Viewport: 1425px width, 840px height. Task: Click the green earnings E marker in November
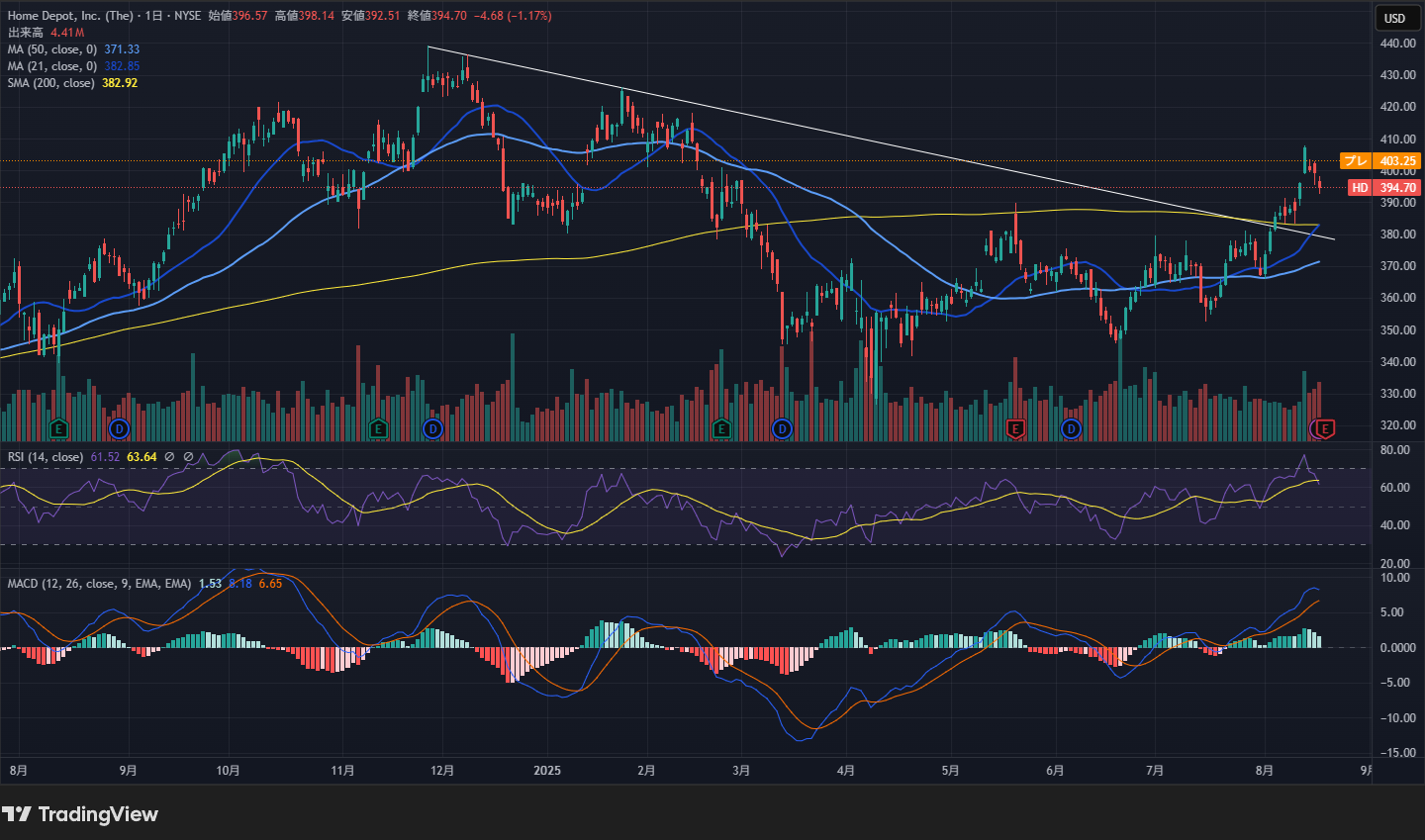click(x=377, y=428)
